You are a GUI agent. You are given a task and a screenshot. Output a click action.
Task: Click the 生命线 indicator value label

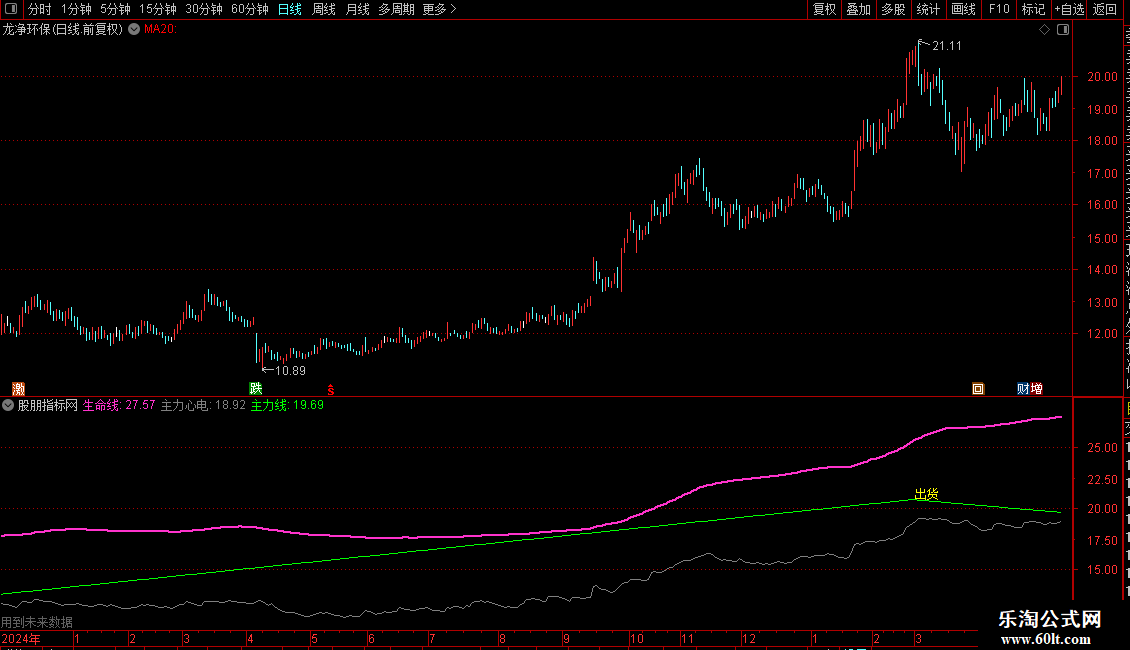[119, 406]
